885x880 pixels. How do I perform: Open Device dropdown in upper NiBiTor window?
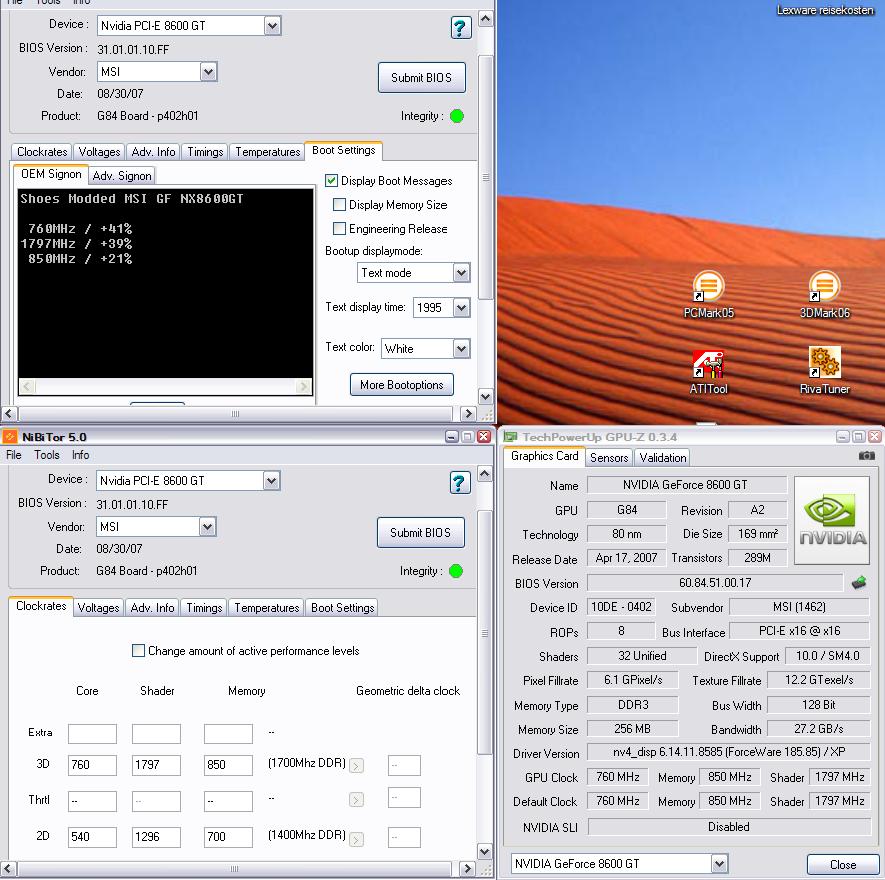click(272, 25)
